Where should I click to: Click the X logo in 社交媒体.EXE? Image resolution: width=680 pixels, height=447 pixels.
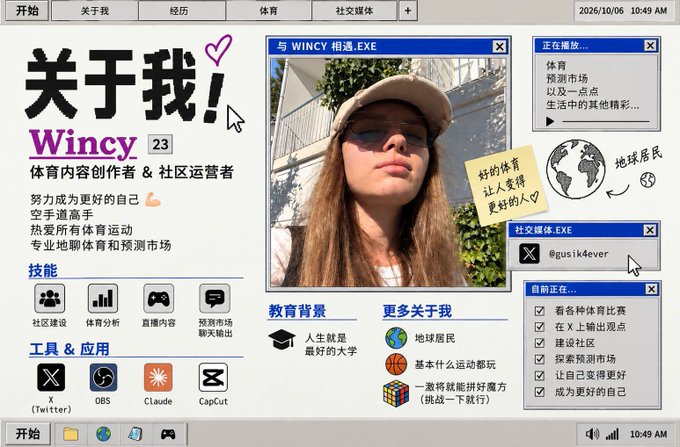pyautogui.click(x=529, y=254)
